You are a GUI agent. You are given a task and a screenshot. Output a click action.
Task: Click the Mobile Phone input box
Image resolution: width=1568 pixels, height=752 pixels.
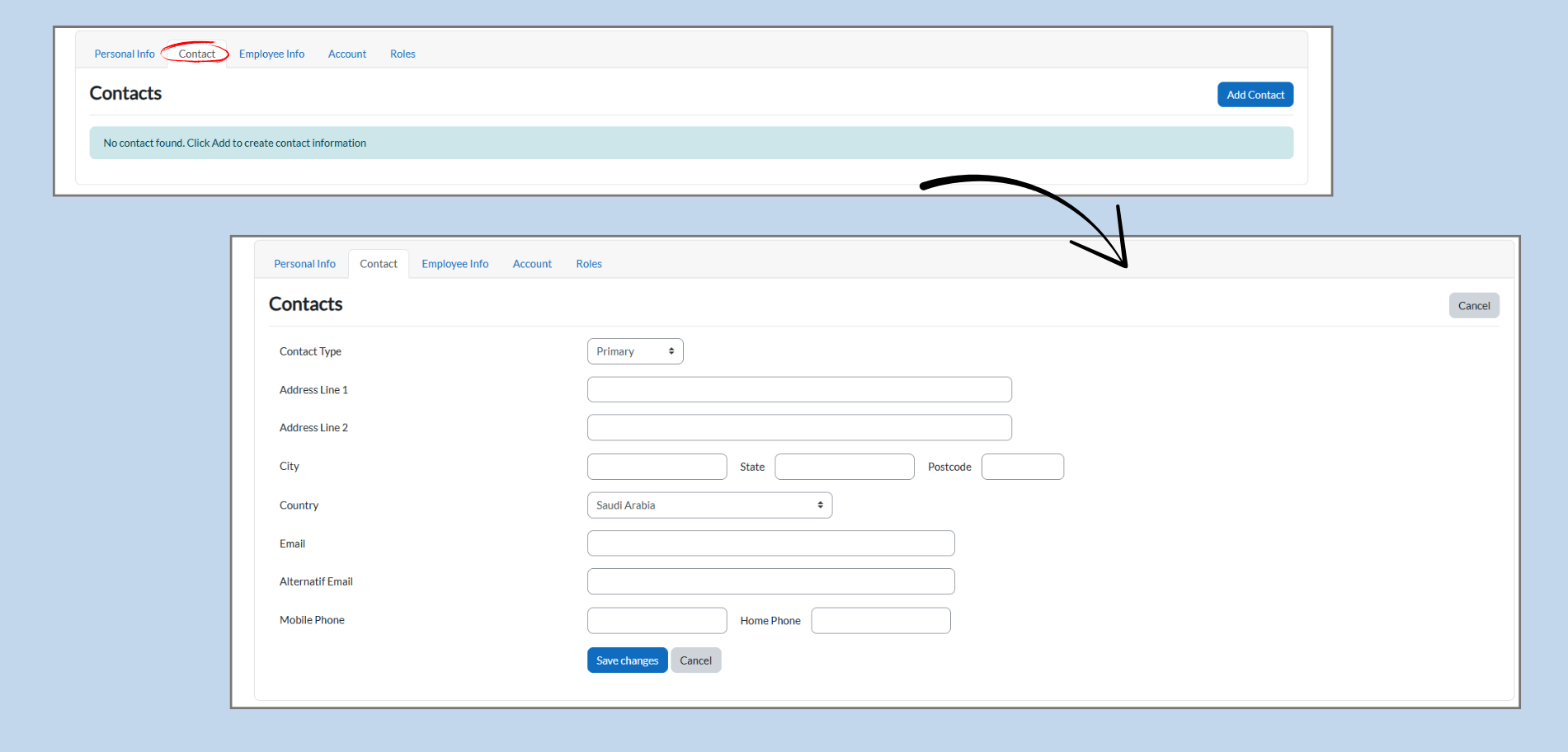(657, 621)
